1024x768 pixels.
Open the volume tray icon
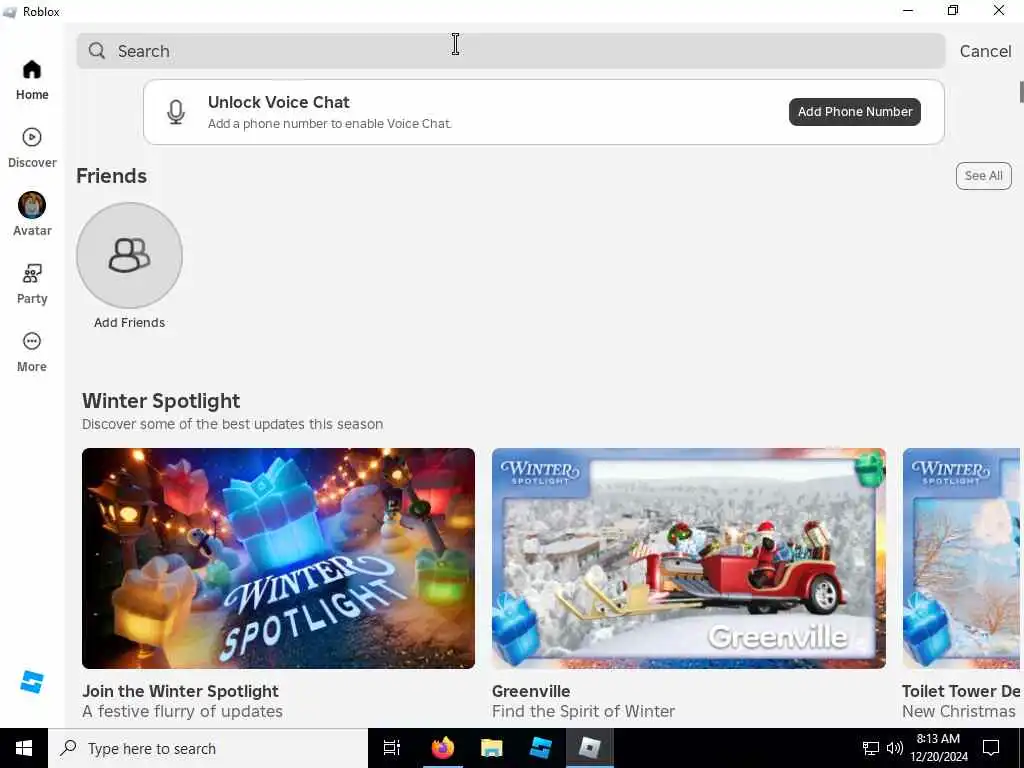tap(895, 748)
